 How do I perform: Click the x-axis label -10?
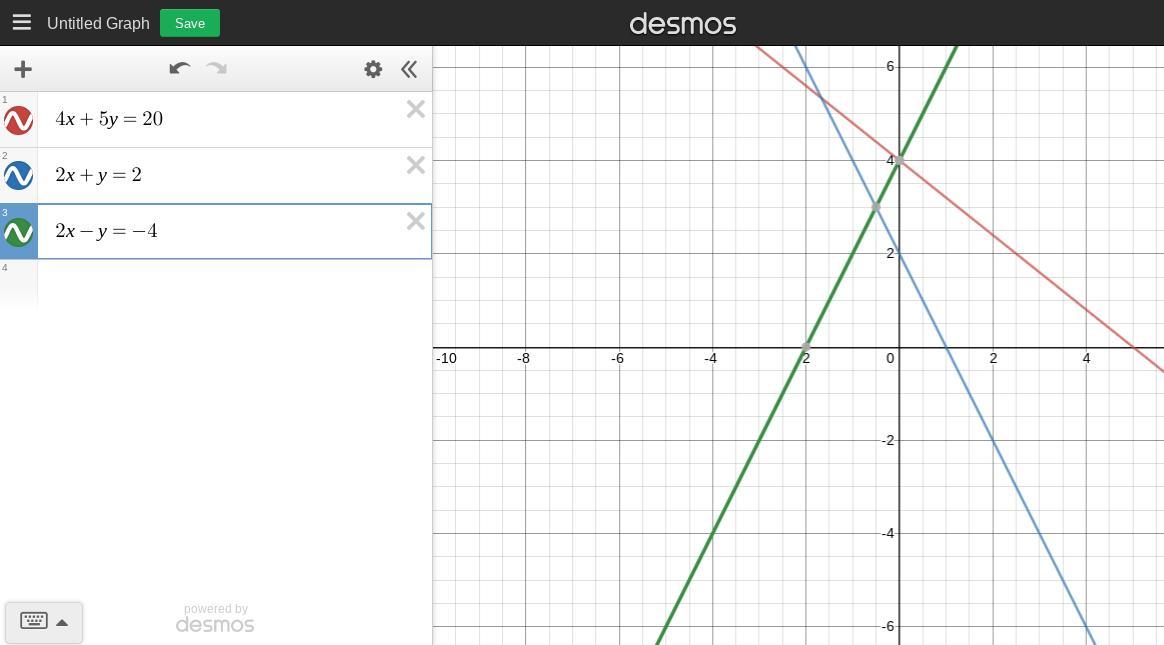446,358
